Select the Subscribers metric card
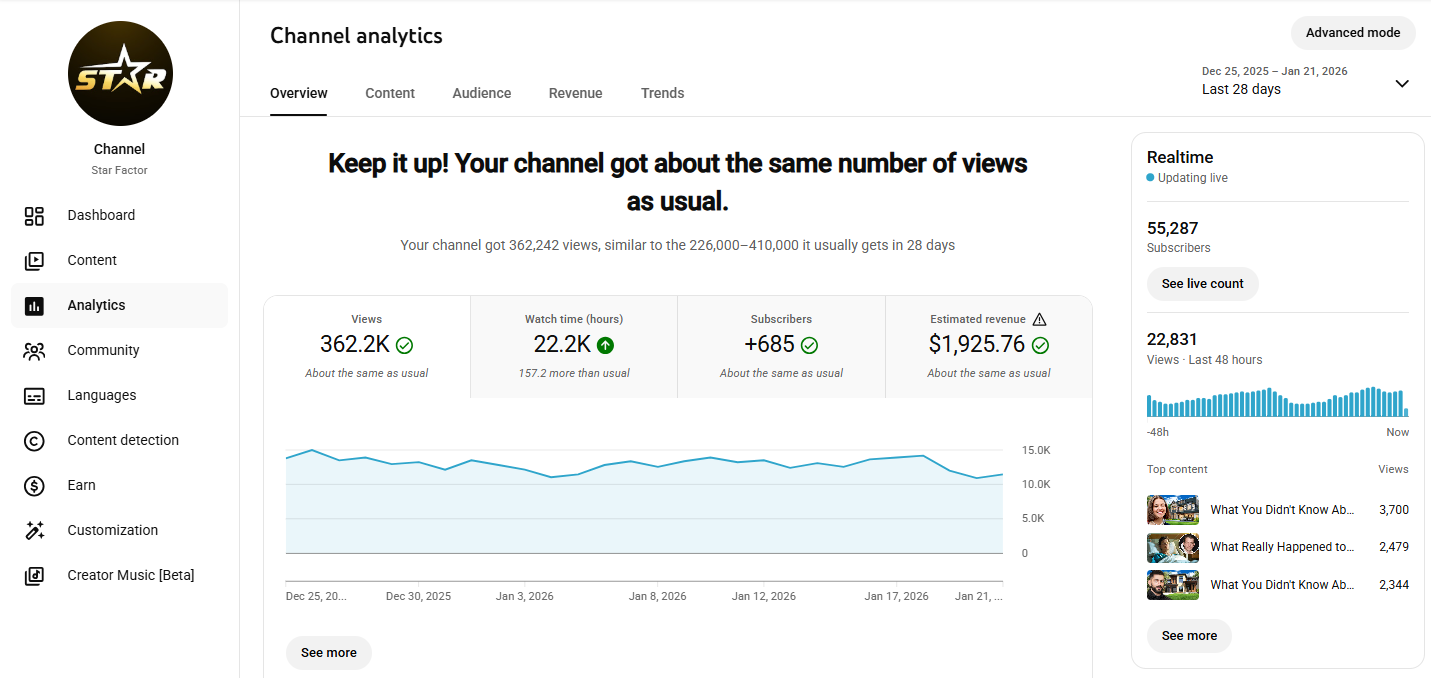The image size is (1431, 678). 781,347
